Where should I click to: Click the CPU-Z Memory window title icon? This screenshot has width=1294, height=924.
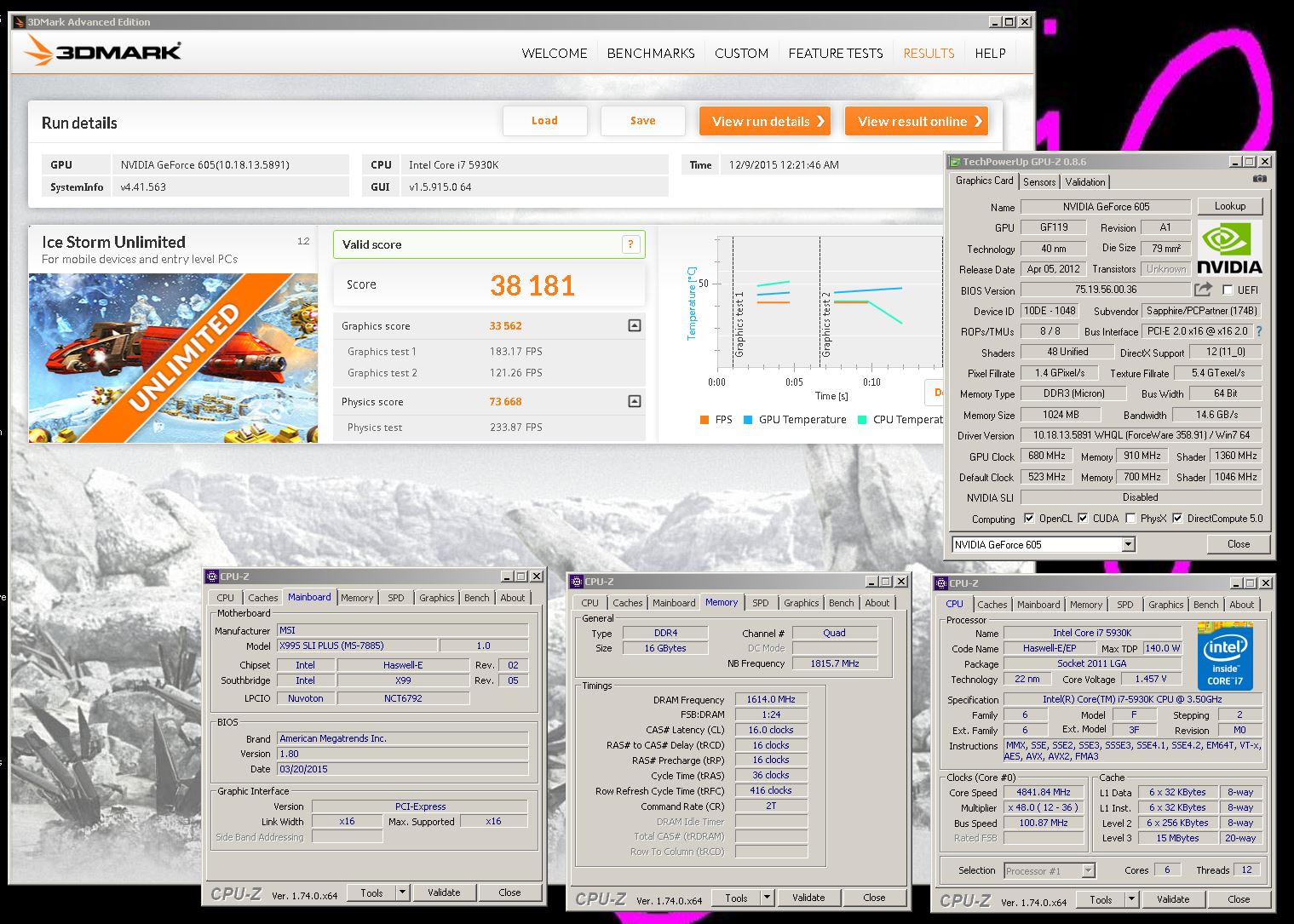click(577, 582)
